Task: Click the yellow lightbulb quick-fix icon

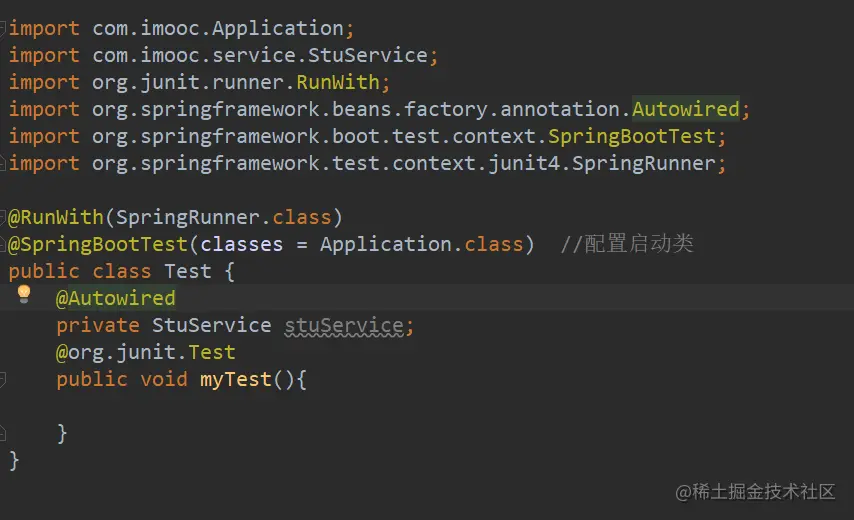Action: [x=25, y=295]
